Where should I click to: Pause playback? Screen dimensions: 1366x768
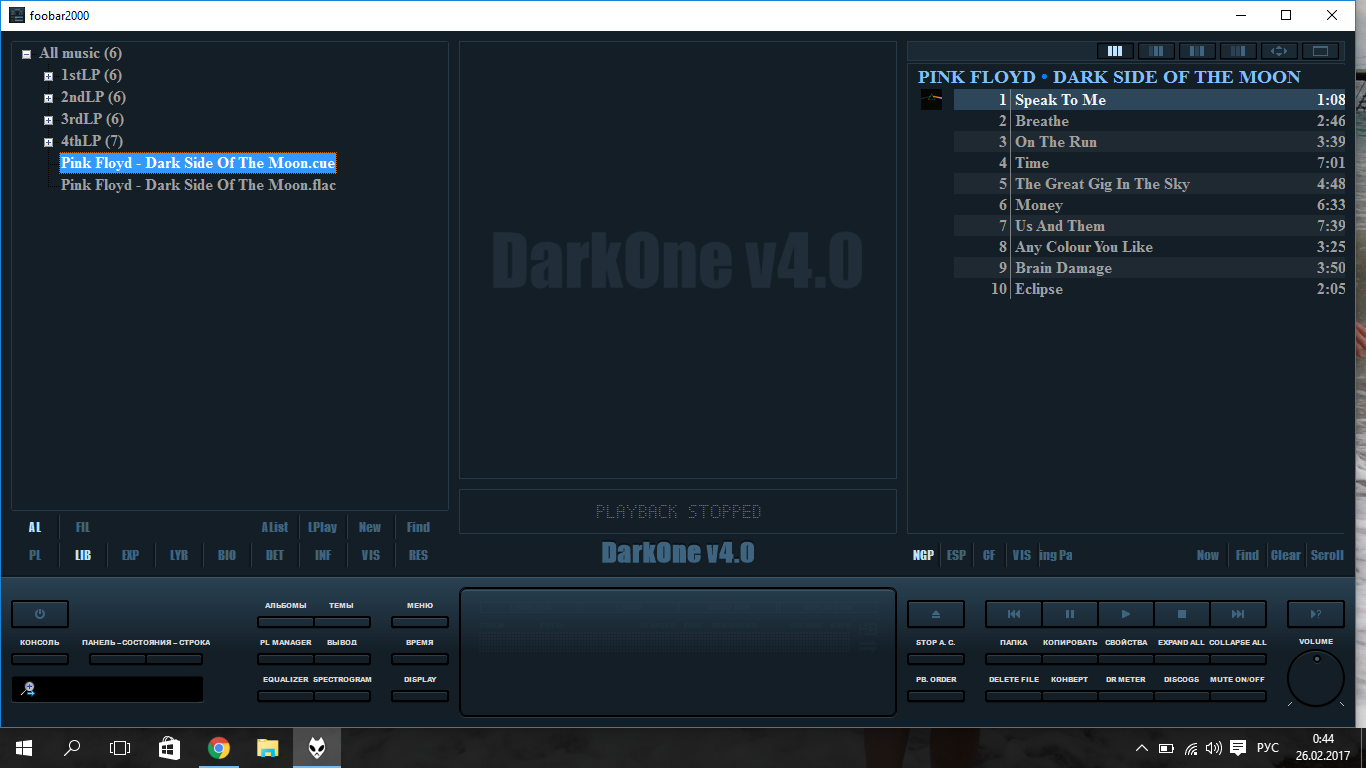[1070, 614]
